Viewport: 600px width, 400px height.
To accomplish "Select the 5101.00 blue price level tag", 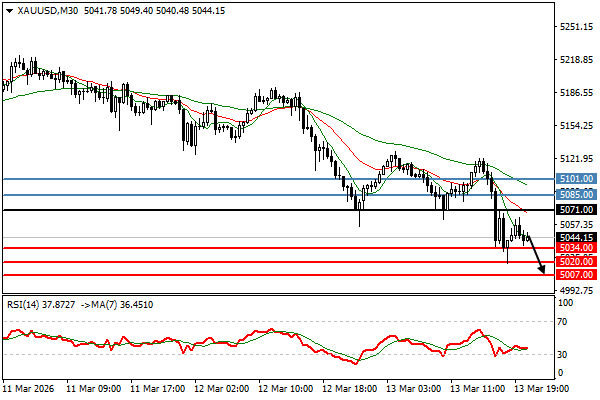I will coord(576,179).
